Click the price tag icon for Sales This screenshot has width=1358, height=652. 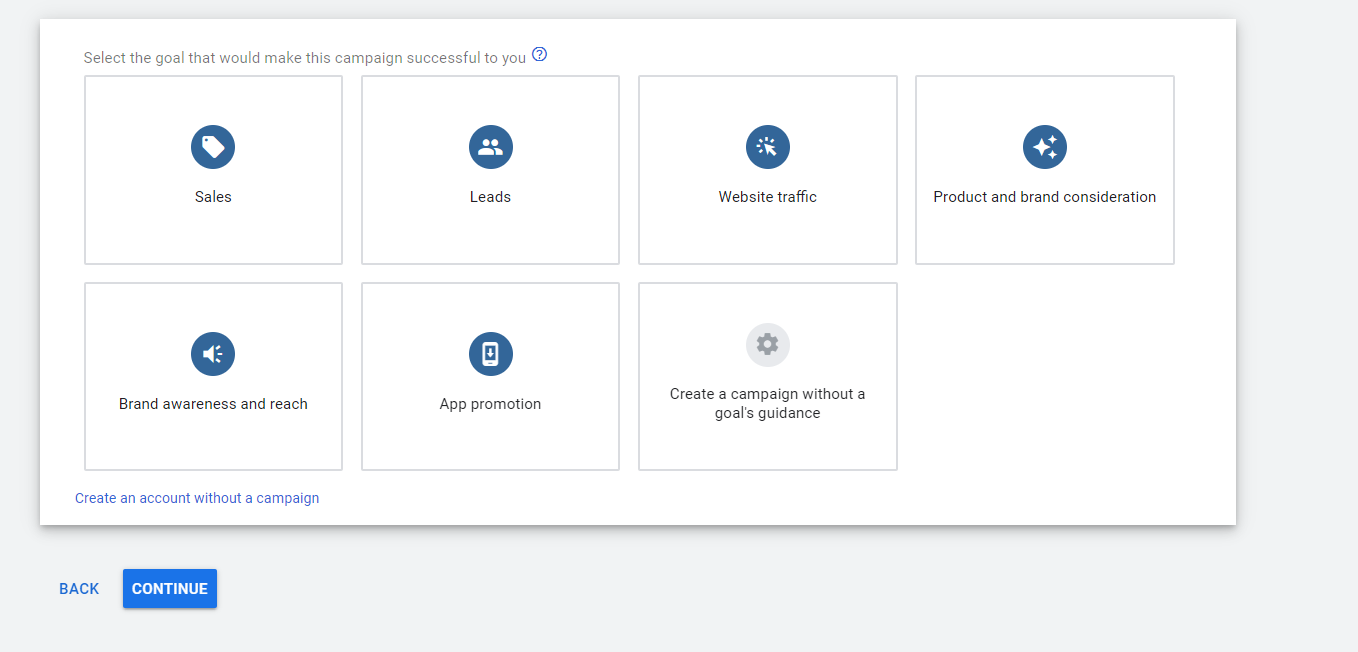click(213, 147)
